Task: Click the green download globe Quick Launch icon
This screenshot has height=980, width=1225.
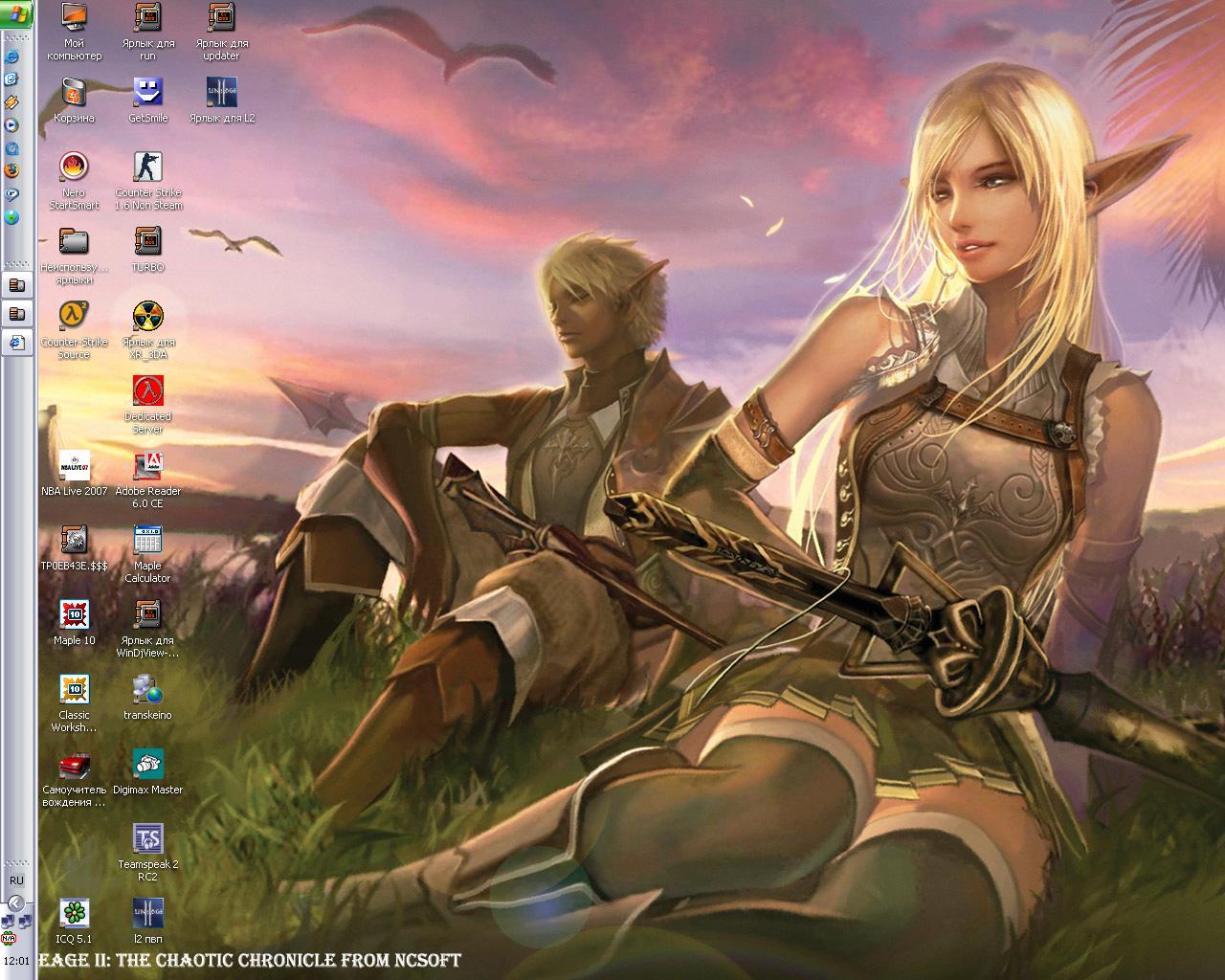Action: coord(12,217)
